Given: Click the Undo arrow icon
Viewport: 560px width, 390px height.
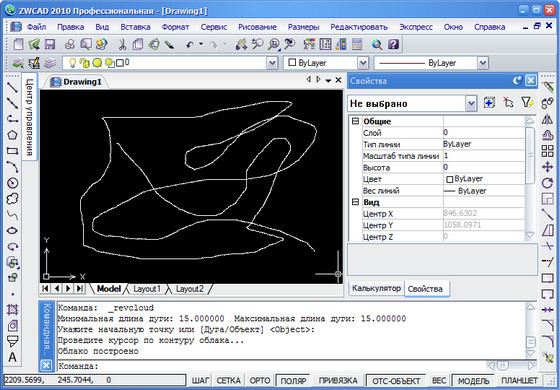Looking at the screenshot, I should point(190,44).
